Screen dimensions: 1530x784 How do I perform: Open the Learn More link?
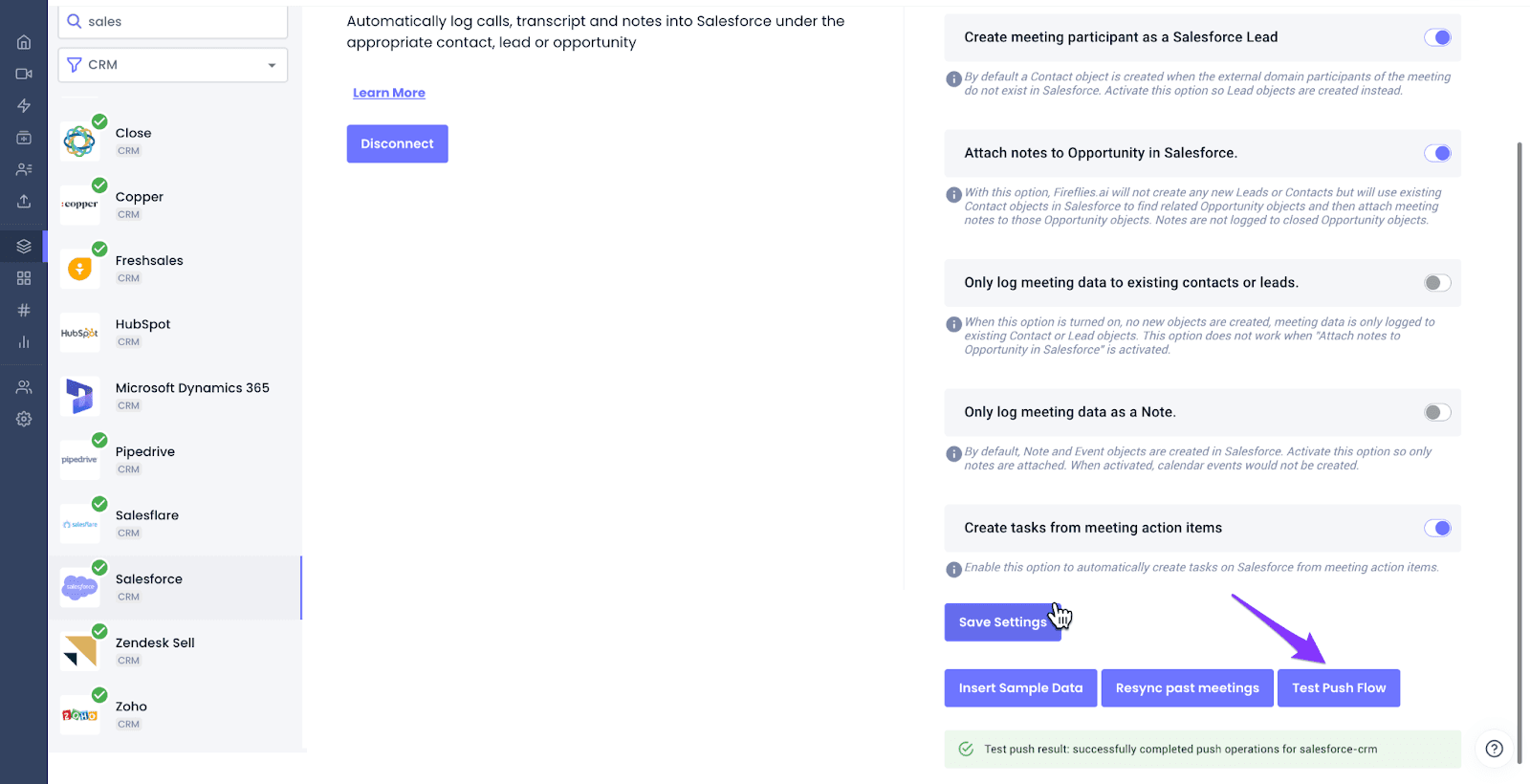pos(389,93)
